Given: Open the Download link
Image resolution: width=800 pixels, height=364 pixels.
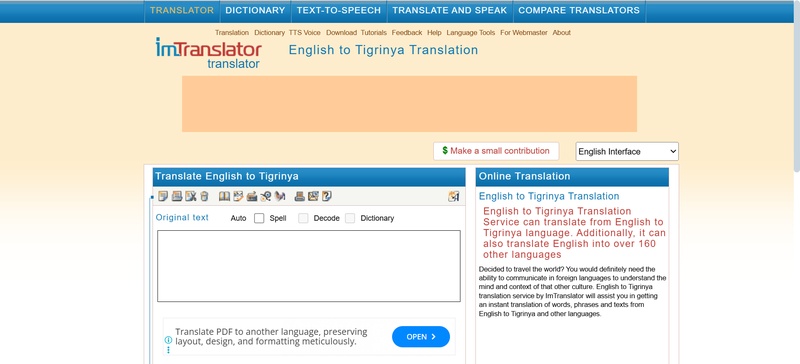Looking at the screenshot, I should click(341, 33).
